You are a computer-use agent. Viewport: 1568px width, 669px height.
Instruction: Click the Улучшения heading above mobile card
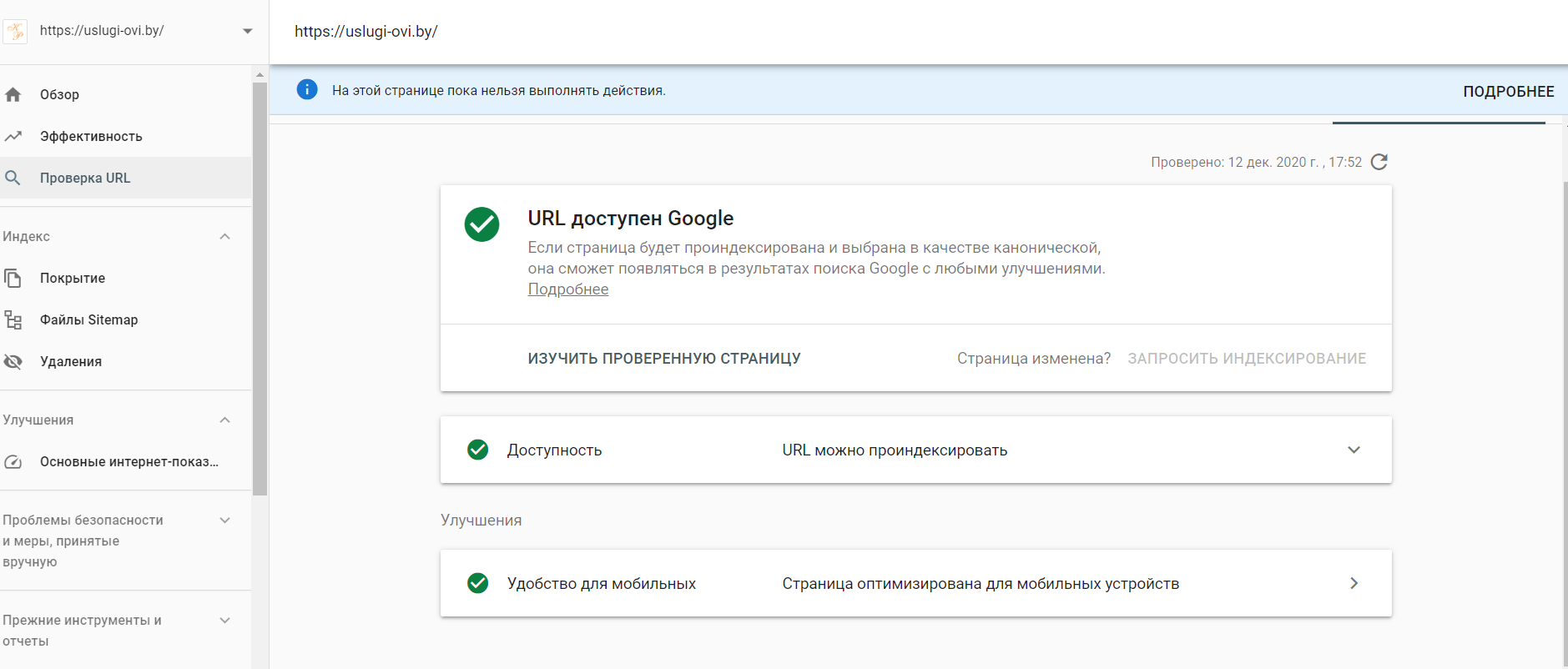(x=481, y=520)
